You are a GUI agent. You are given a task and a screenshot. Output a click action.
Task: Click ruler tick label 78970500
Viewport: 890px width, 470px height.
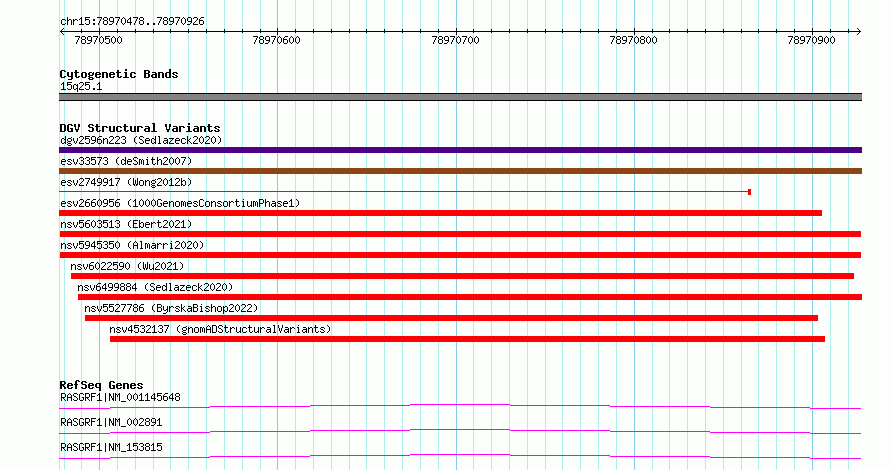98,40
